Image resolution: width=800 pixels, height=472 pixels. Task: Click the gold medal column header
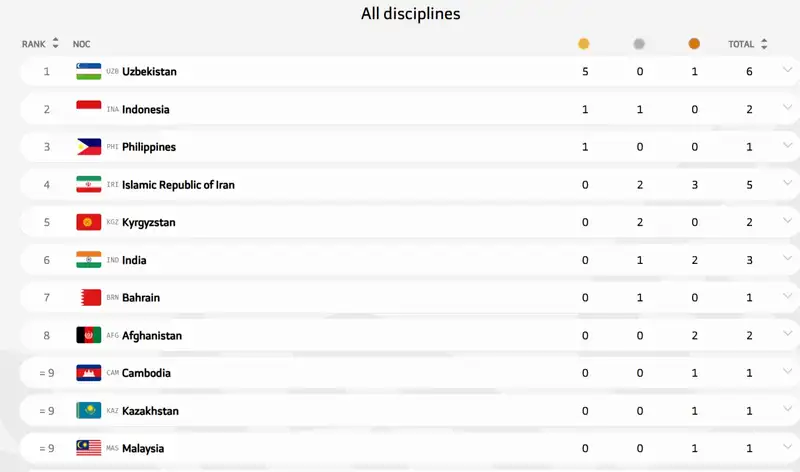[x=584, y=44]
